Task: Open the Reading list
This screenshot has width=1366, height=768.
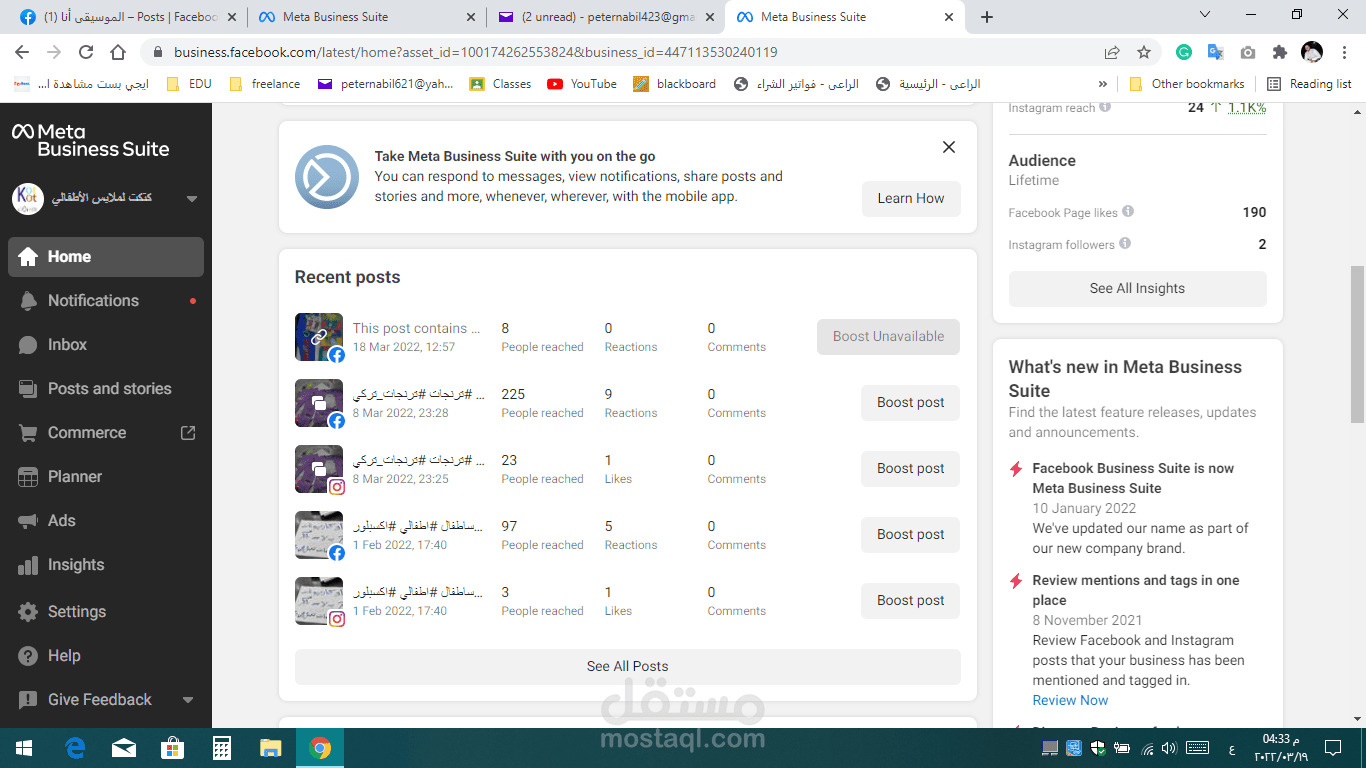Action: [1309, 84]
